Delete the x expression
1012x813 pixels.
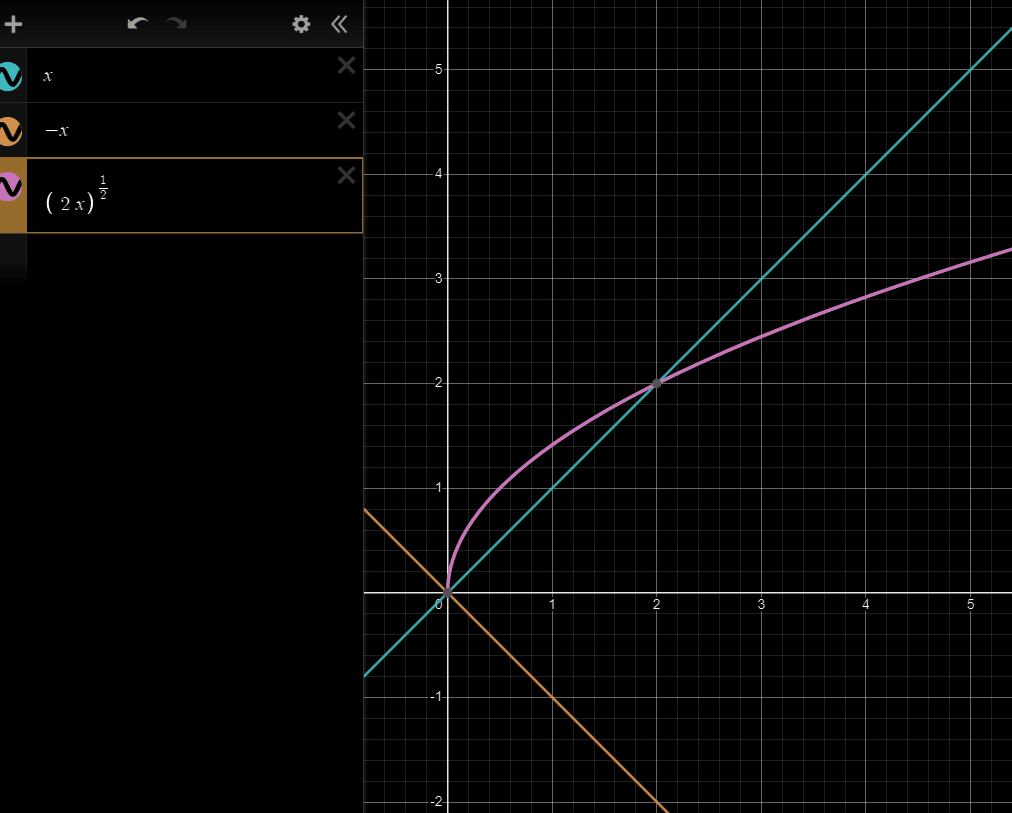click(x=347, y=65)
